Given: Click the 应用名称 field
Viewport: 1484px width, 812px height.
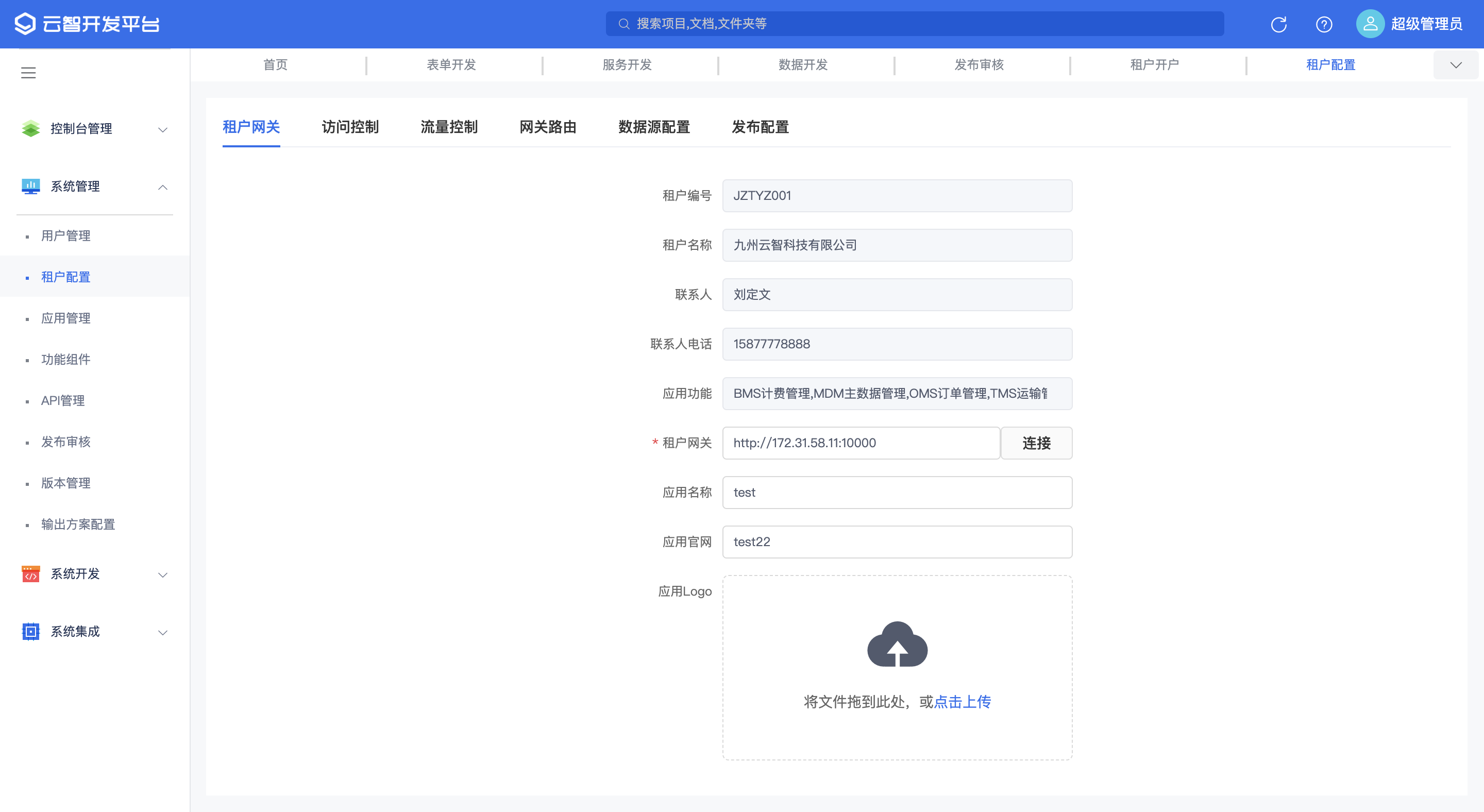Looking at the screenshot, I should click(x=897, y=493).
